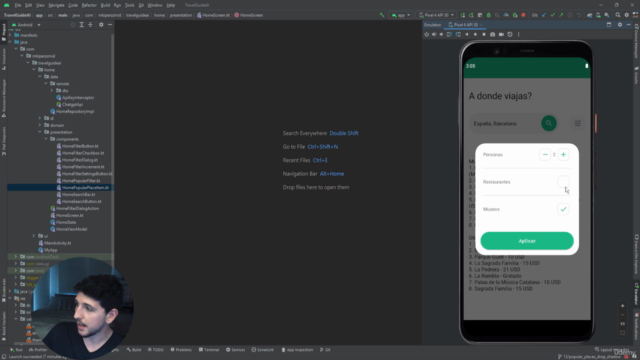The height and width of the screenshot is (360, 640).
Task: Click emulator zoom in plus button
Action: tap(622, 306)
